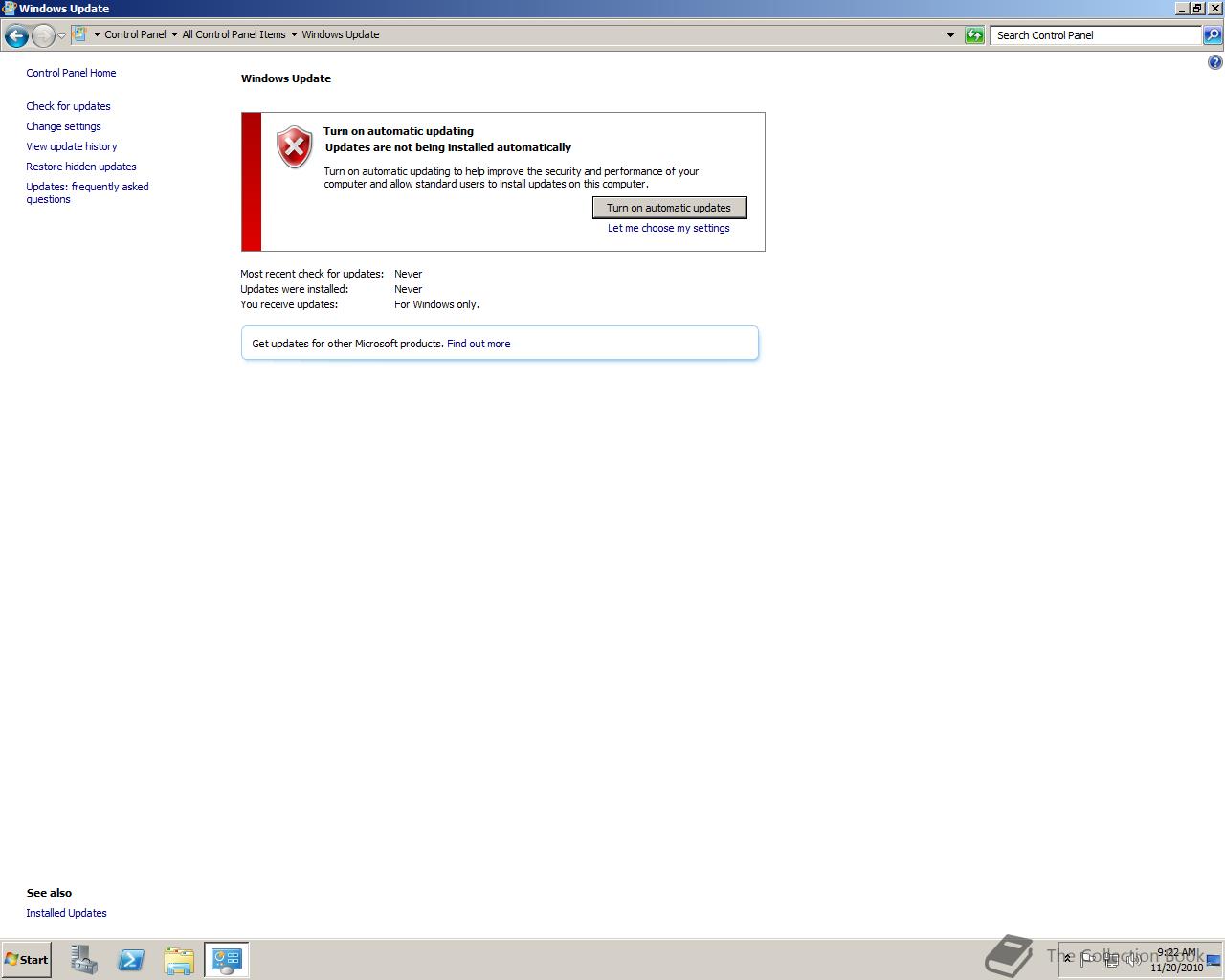The image size is (1225, 980).
Task: Click Turn on automatic updates button
Action: pos(669,208)
